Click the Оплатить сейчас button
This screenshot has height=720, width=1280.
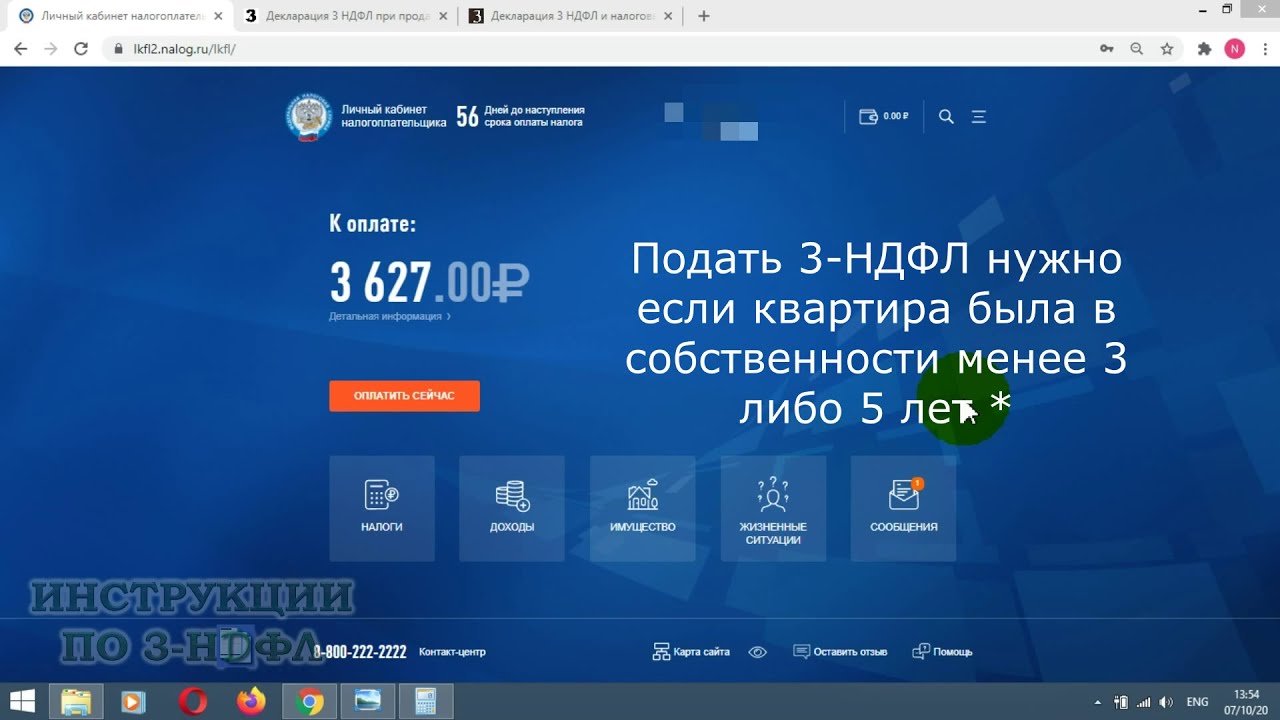404,396
